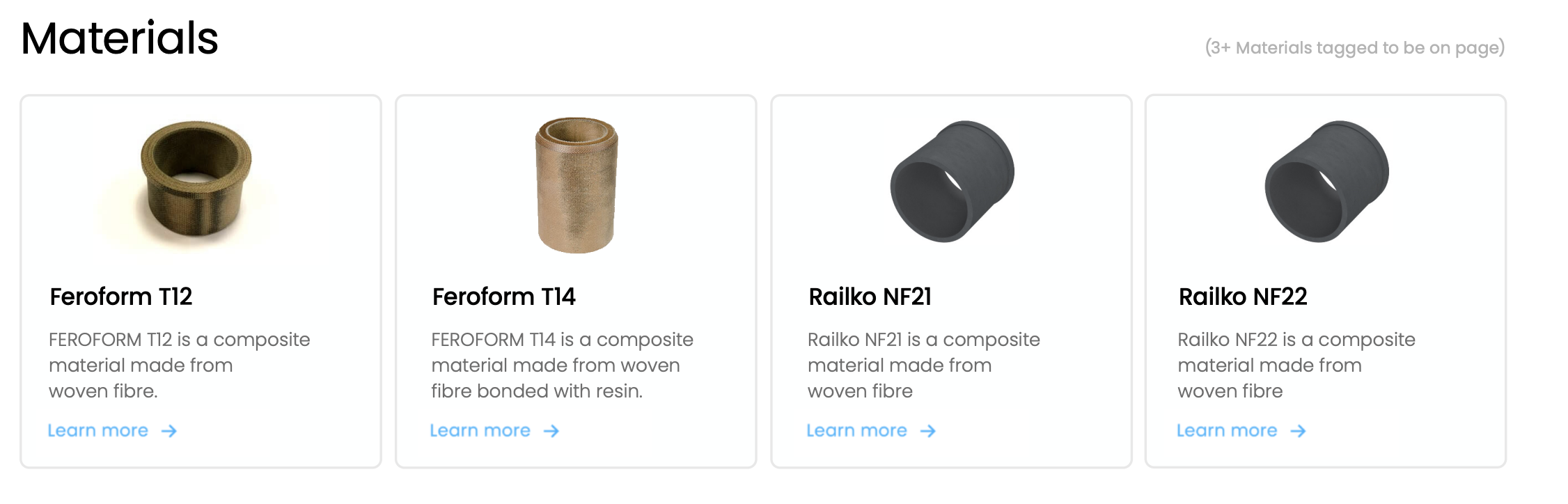Open the Railko NF22 product image
The image size is (1568, 504).
coord(1326,182)
